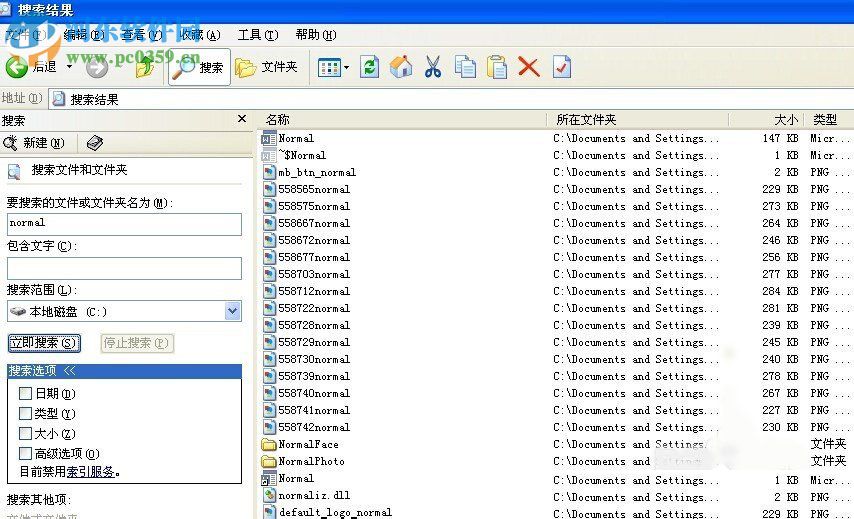
Task: Open the 查看(V) menu
Action: point(142,35)
